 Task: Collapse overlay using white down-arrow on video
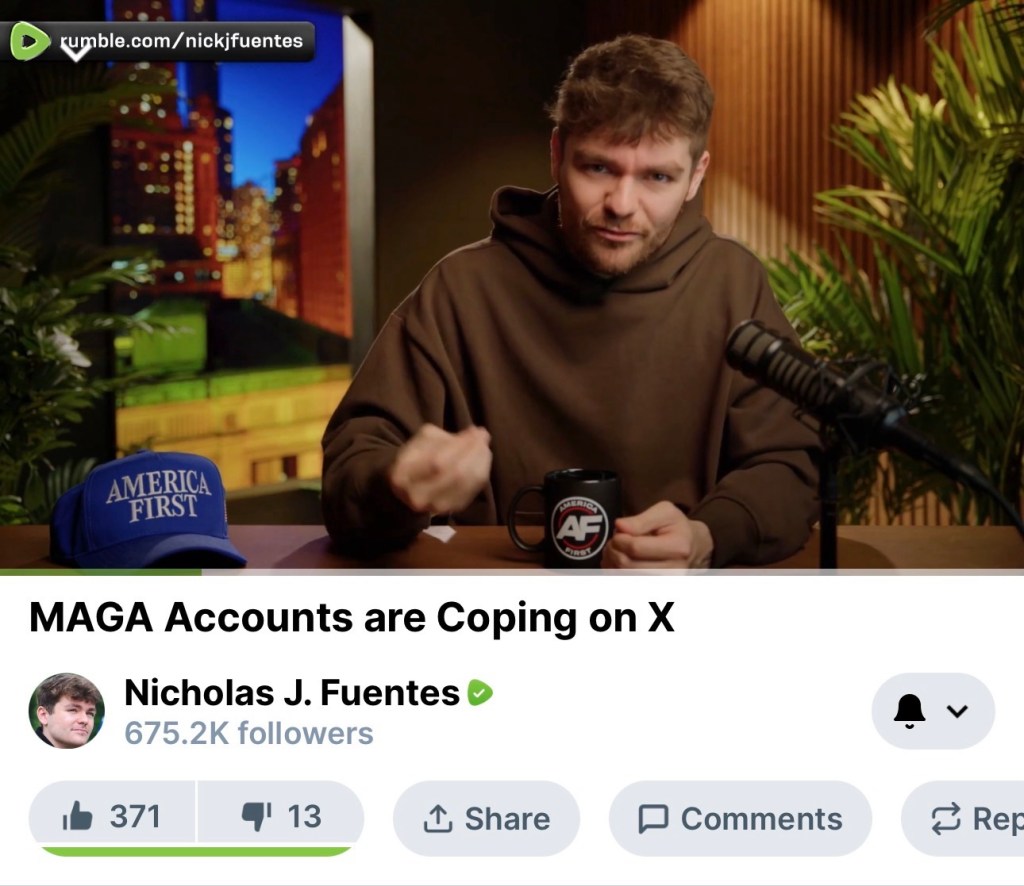pyautogui.click(x=76, y=52)
